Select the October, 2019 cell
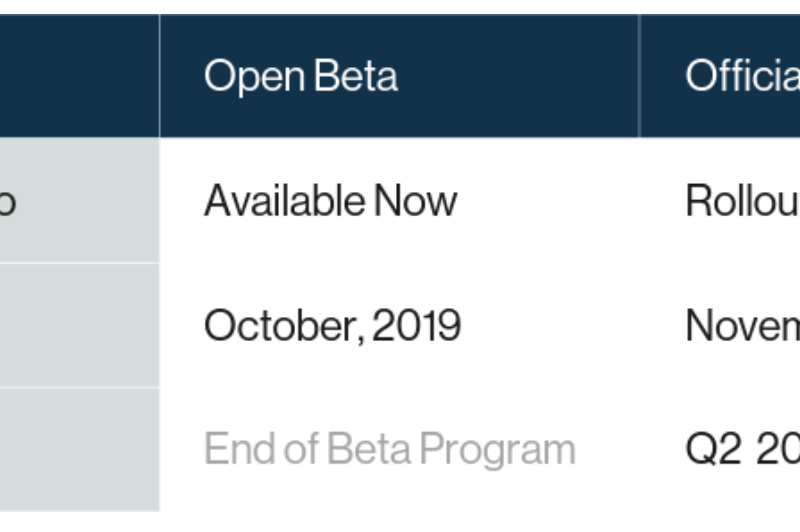Image resolution: width=800 pixels, height=532 pixels. tap(332, 326)
